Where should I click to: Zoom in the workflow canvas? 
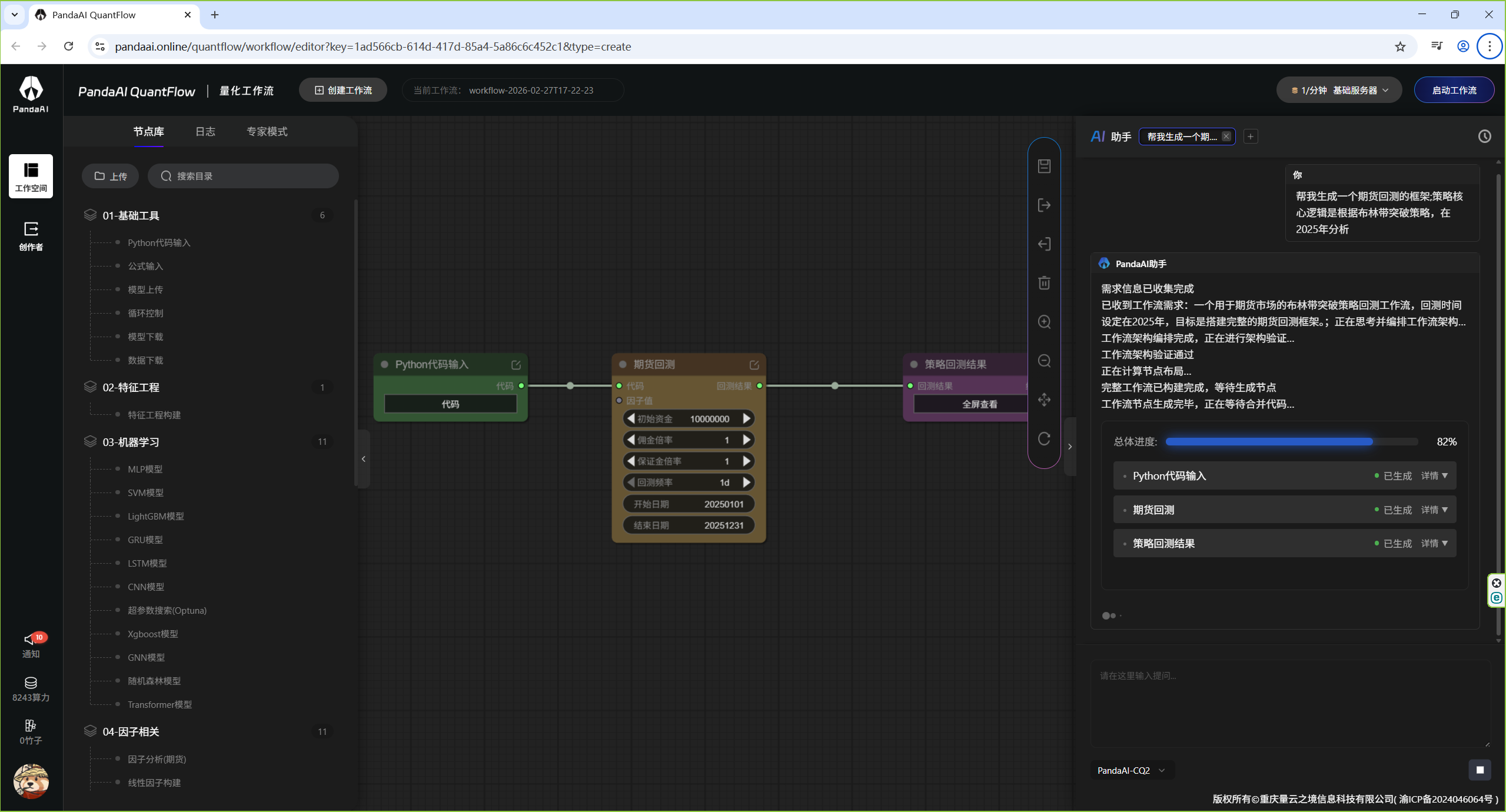click(x=1044, y=322)
